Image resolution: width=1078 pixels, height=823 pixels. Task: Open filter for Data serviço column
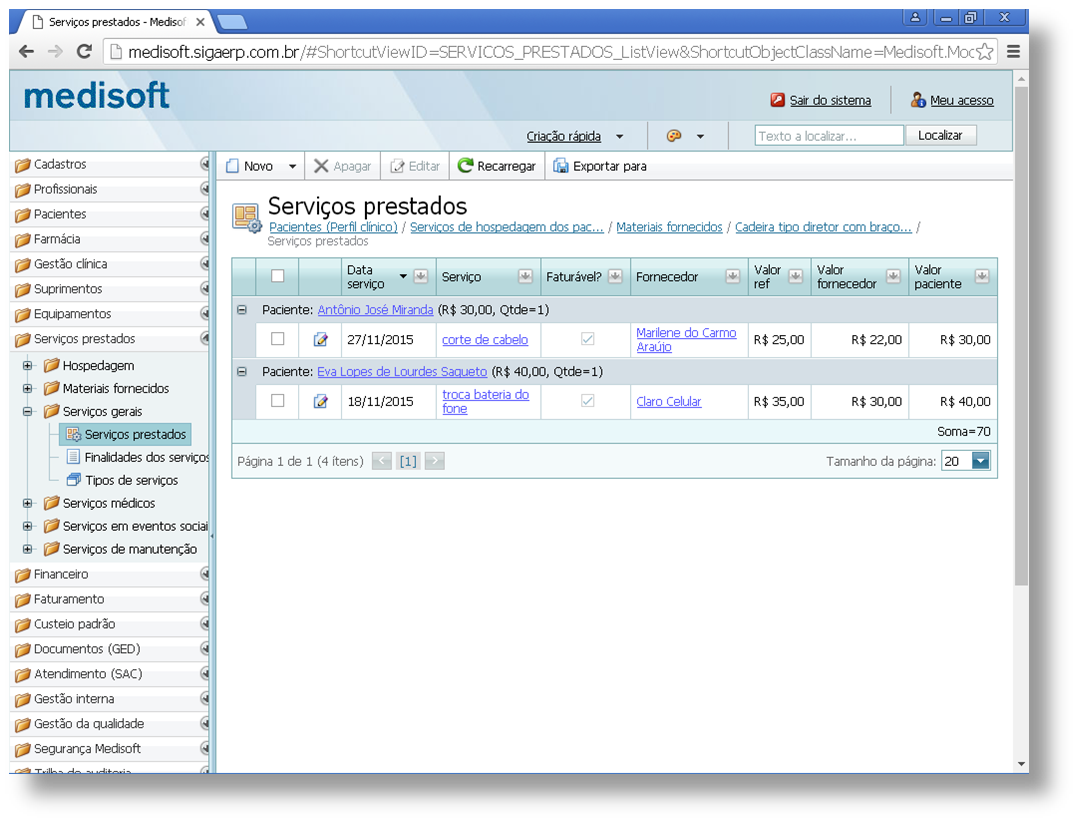click(421, 276)
